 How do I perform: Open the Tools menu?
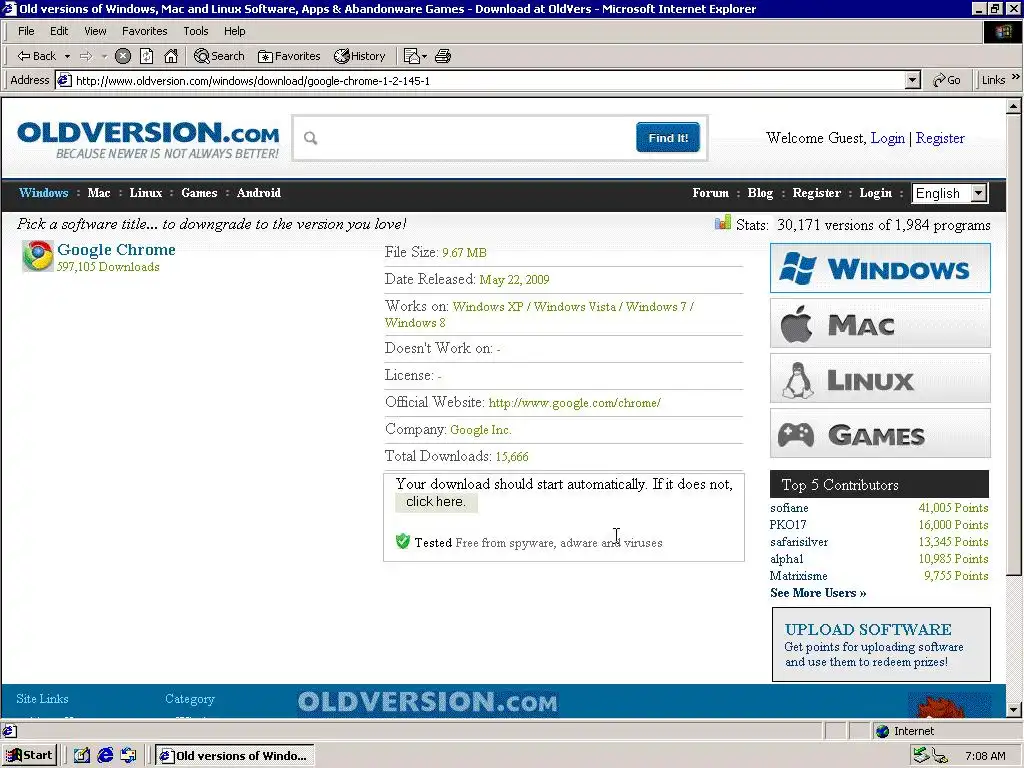pos(195,31)
